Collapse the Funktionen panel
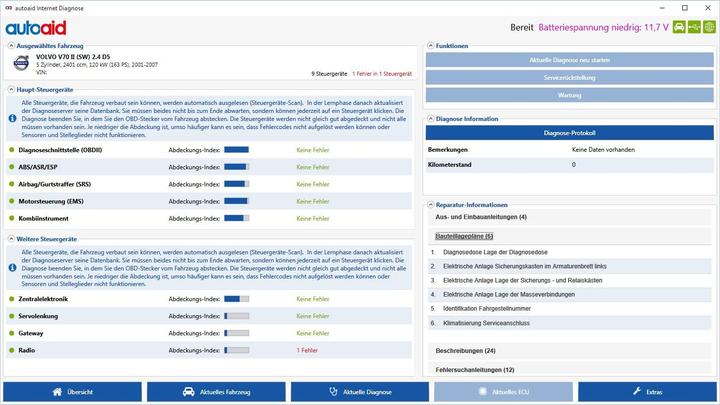The image size is (720, 405). click(430, 46)
